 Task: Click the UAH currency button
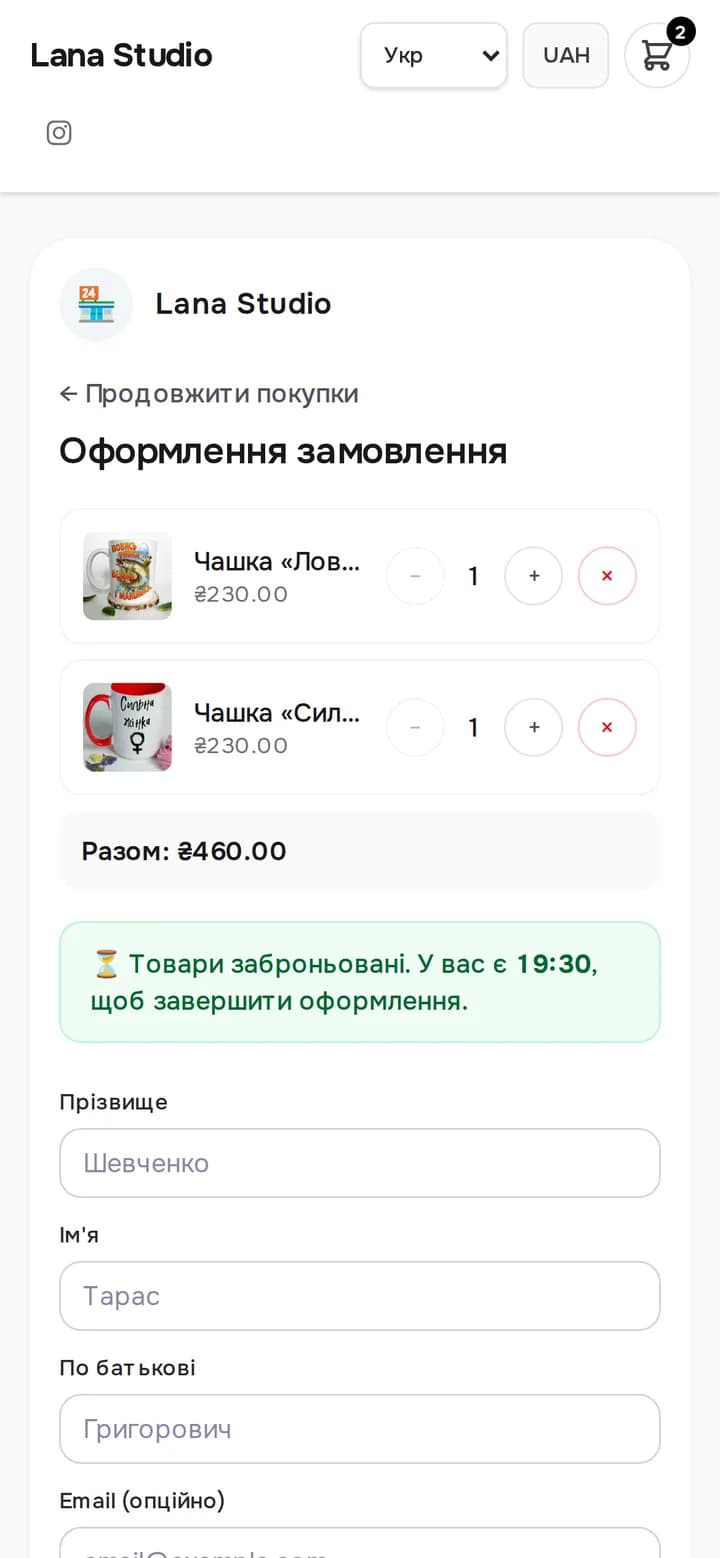[x=566, y=55]
